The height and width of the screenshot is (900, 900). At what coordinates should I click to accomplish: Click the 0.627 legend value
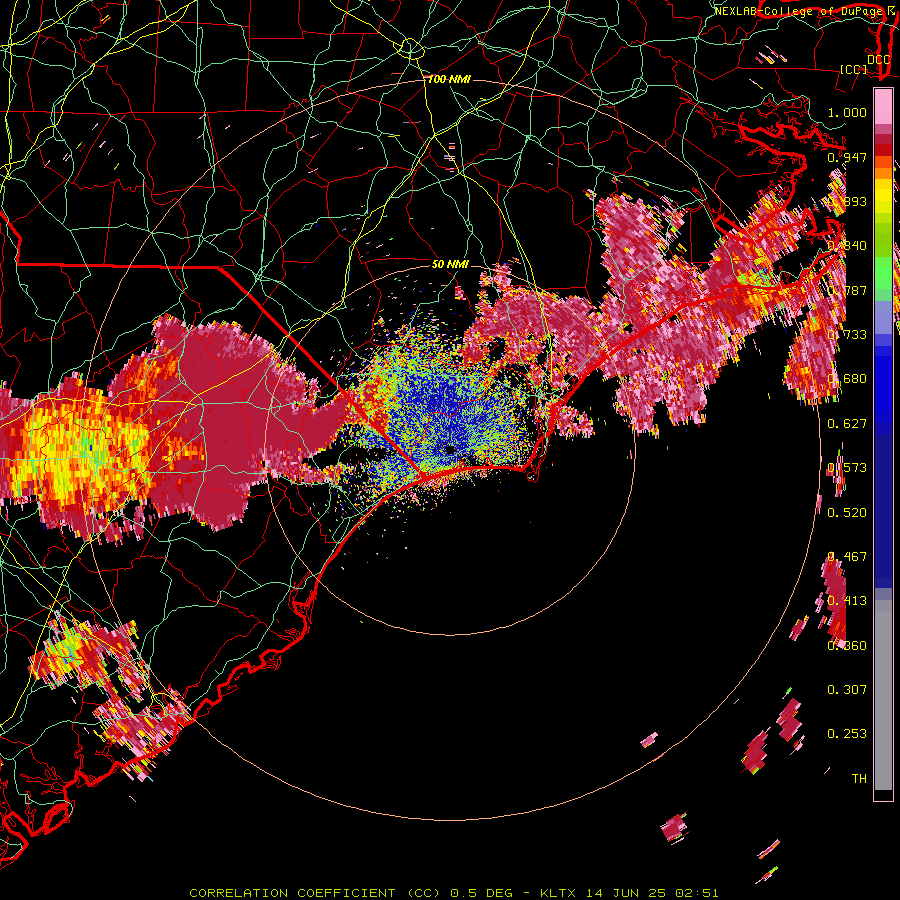pyautogui.click(x=847, y=423)
